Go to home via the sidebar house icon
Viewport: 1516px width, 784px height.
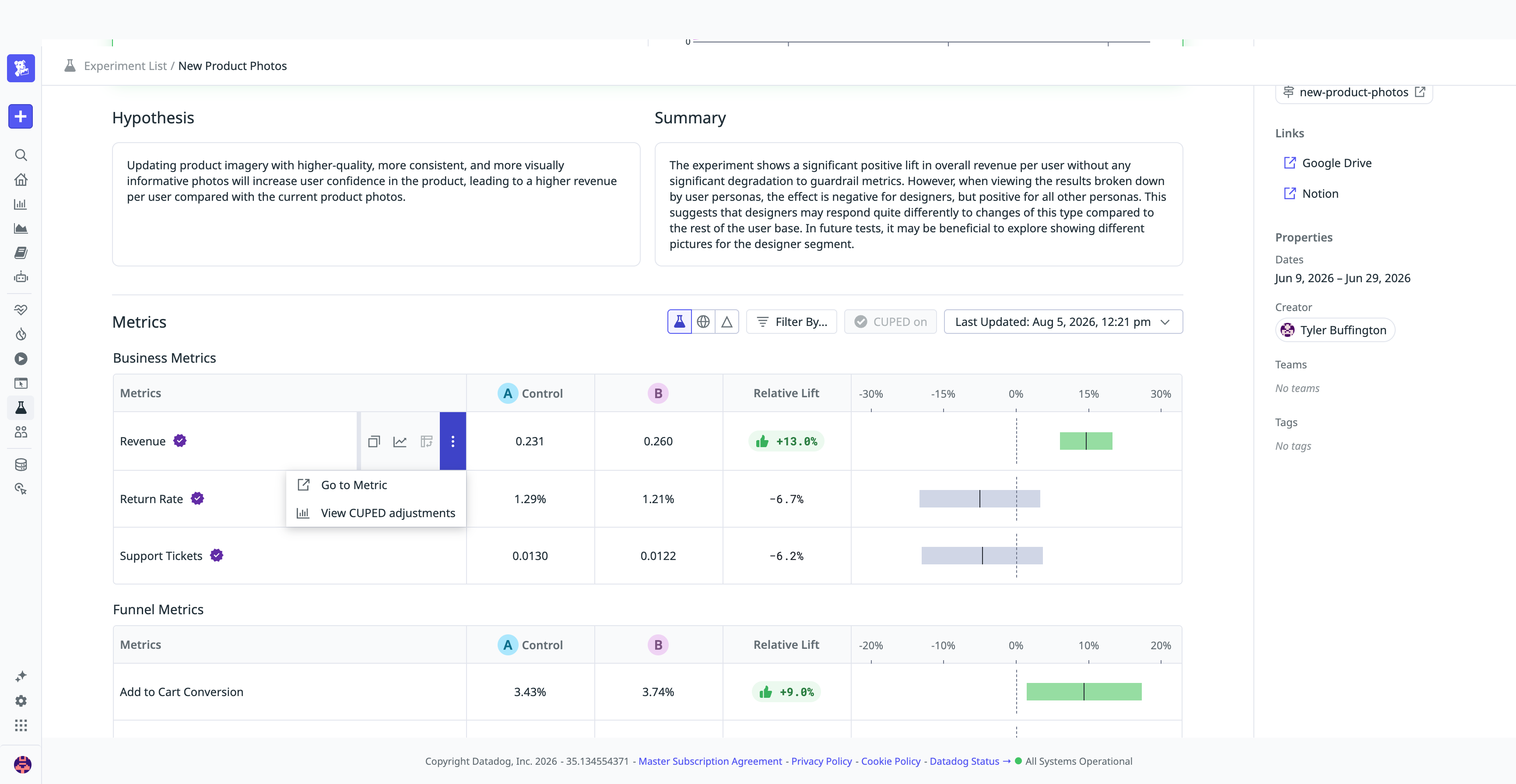click(x=21, y=179)
